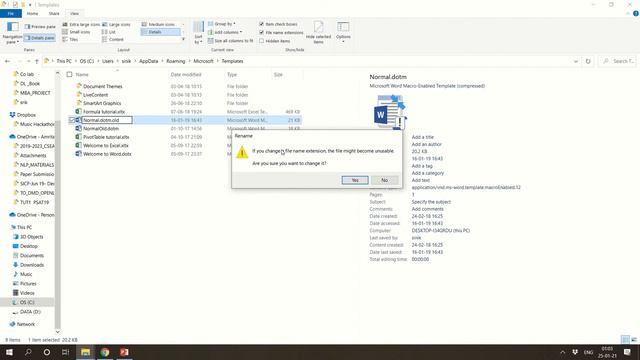
Task: Select the View ribbon tab
Action: click(x=74, y=13)
